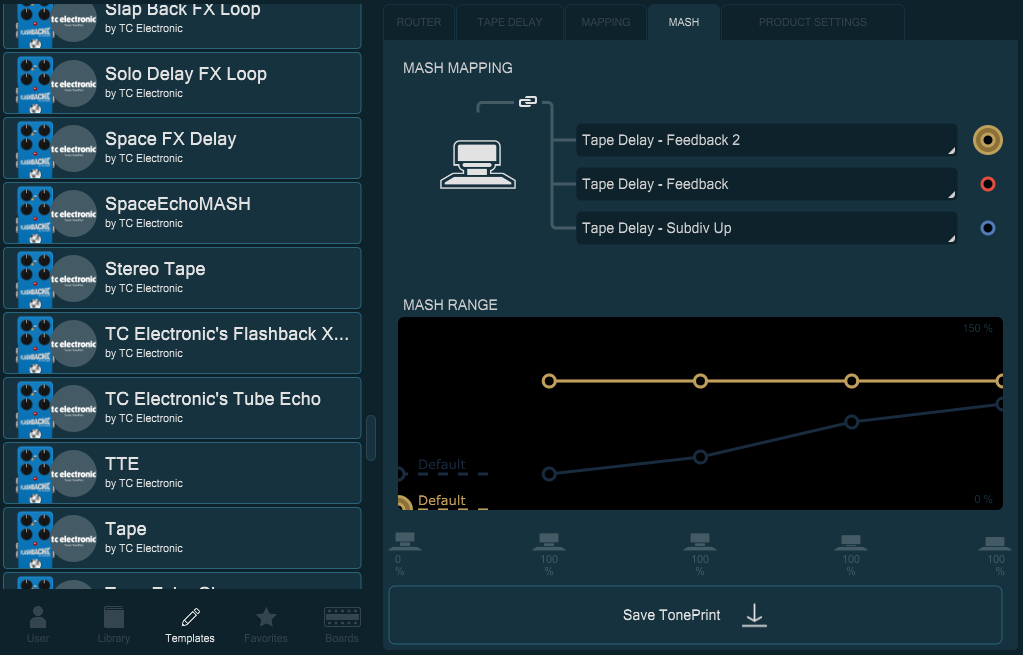The width and height of the screenshot is (1023, 655).
Task: Click the Flashback pedal thumbnail for Space FX Delay
Action: (35, 149)
